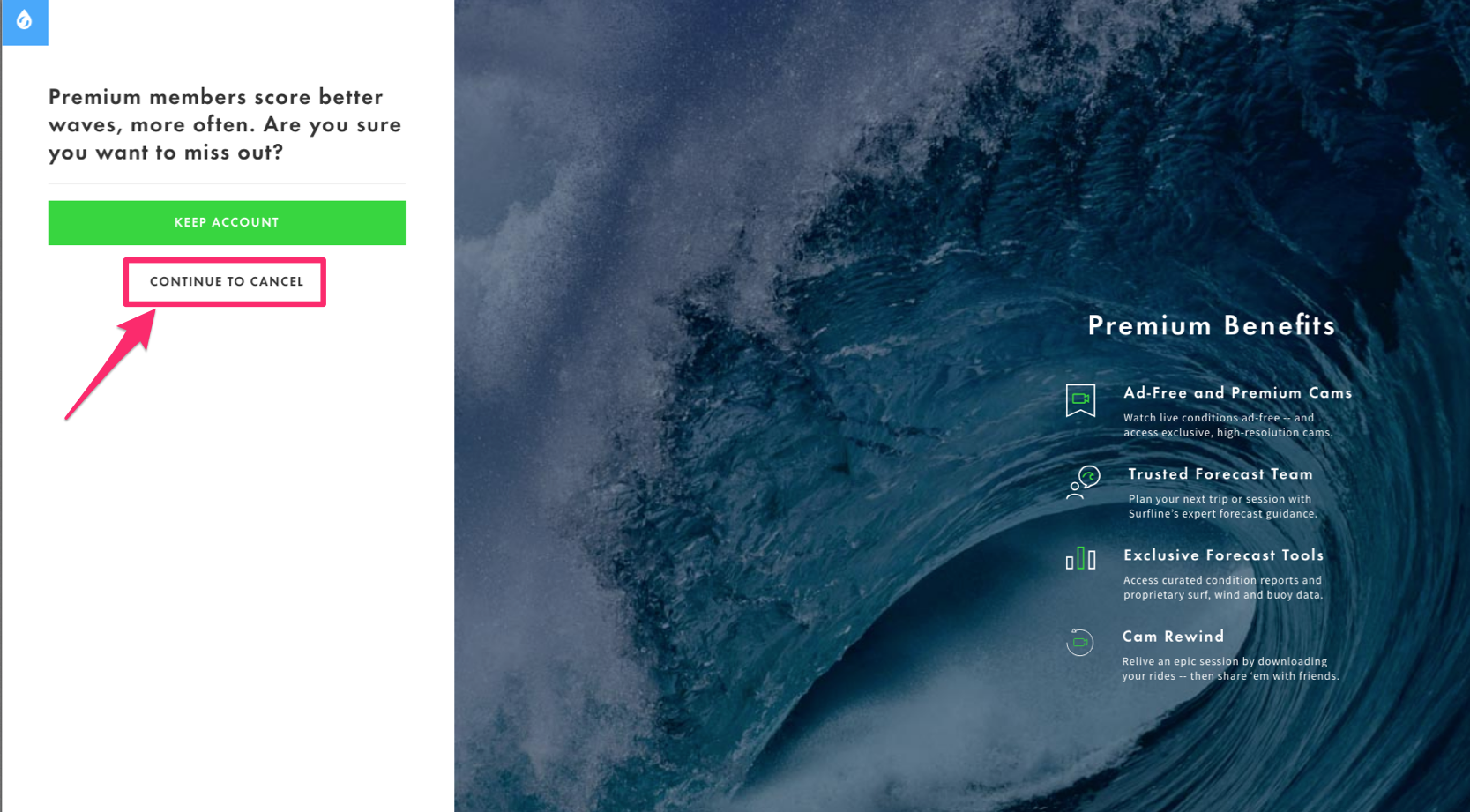This screenshot has width=1470, height=812.
Task: Click the divider line above Keep Account
Action: pos(227,183)
